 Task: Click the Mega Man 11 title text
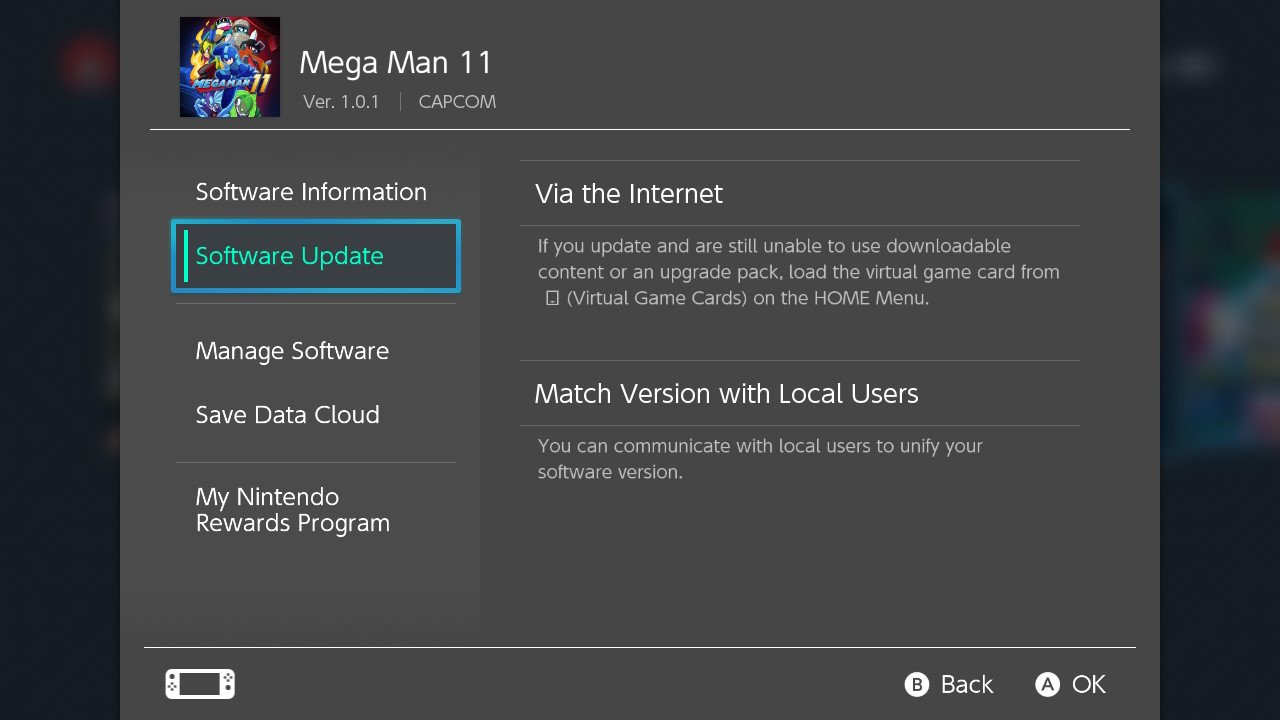(396, 63)
